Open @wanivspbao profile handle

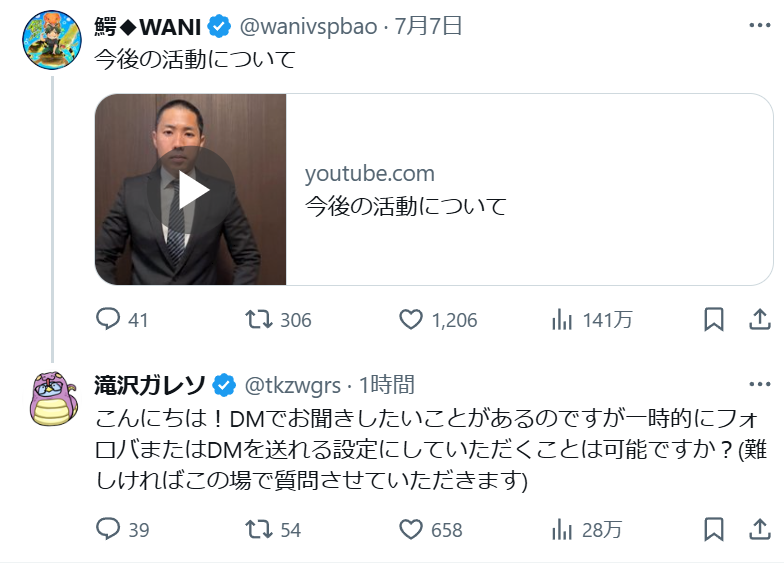point(308,26)
